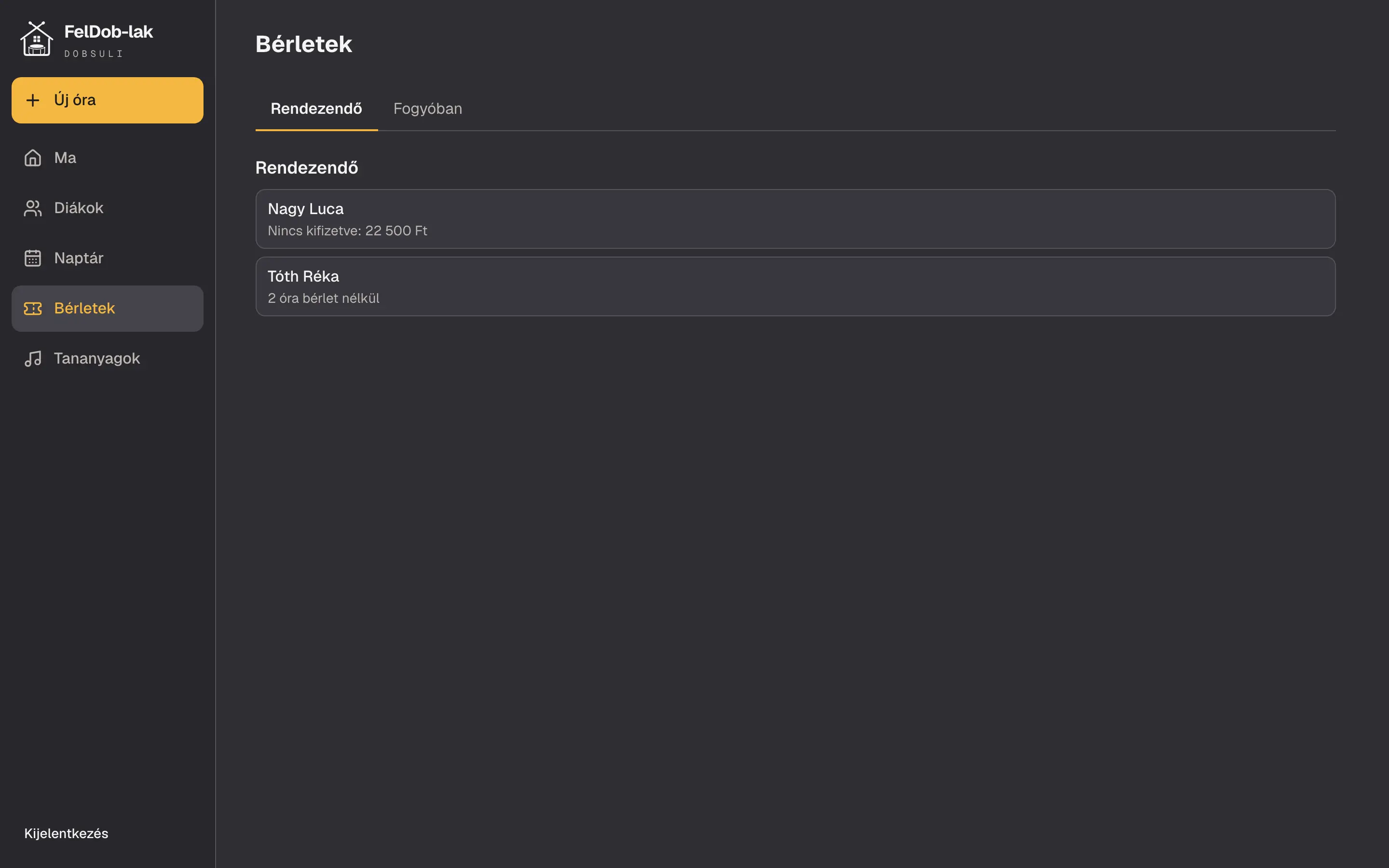Log out with Kijelentkezés
The image size is (1389, 868).
point(66,833)
